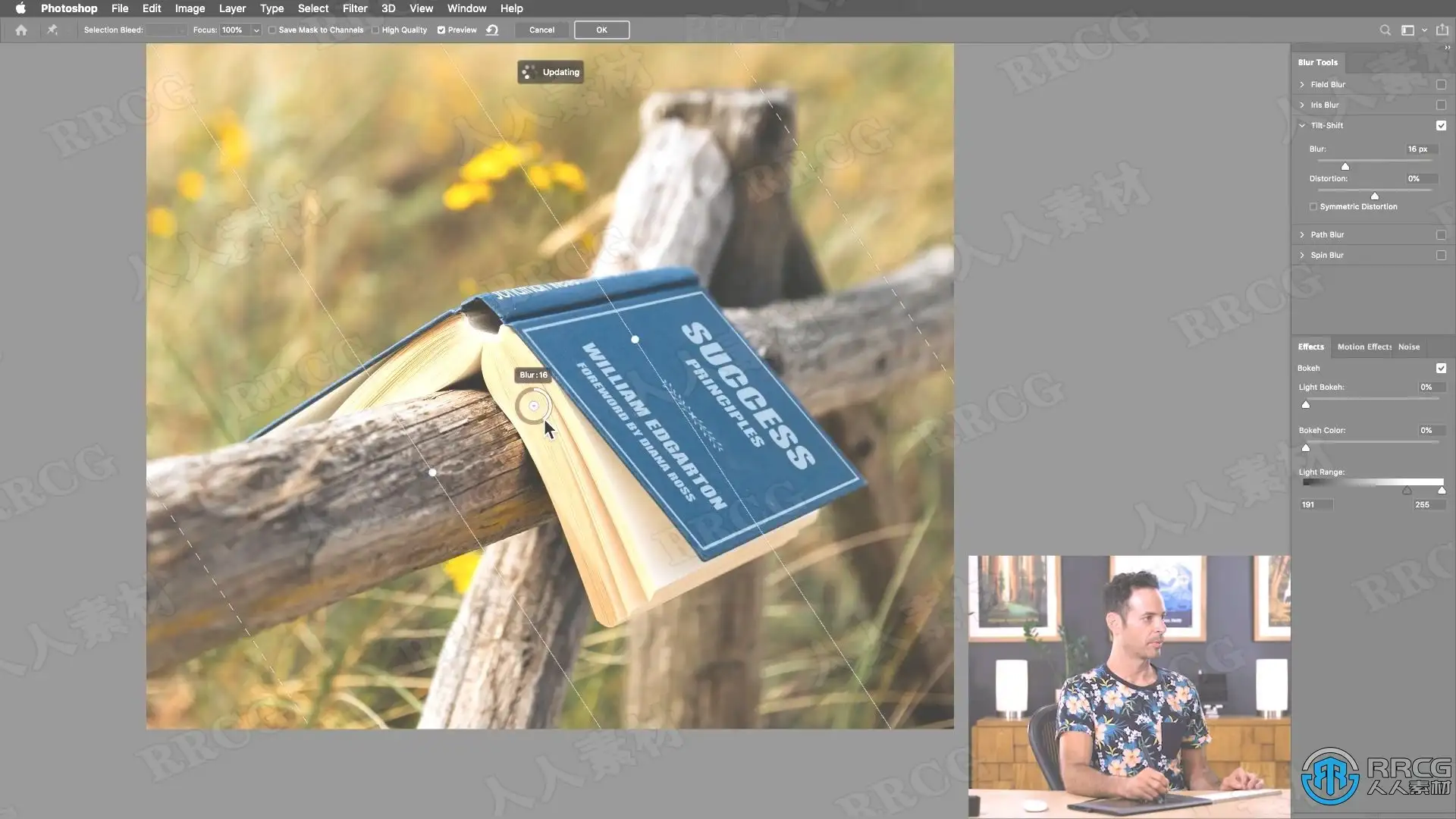Click the pin tool icon in options bar
This screenshot has width=1456, height=819.
click(x=52, y=30)
